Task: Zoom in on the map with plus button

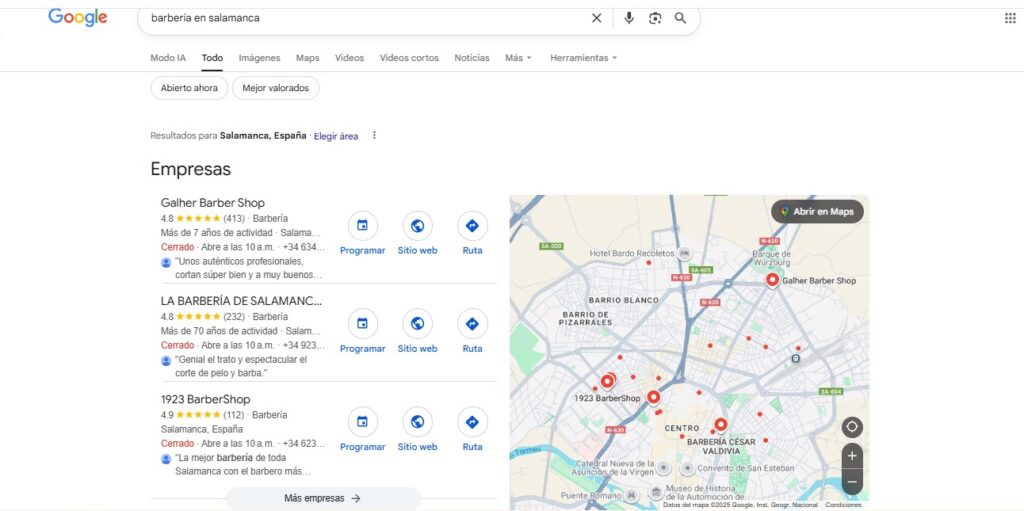Action: (x=852, y=456)
